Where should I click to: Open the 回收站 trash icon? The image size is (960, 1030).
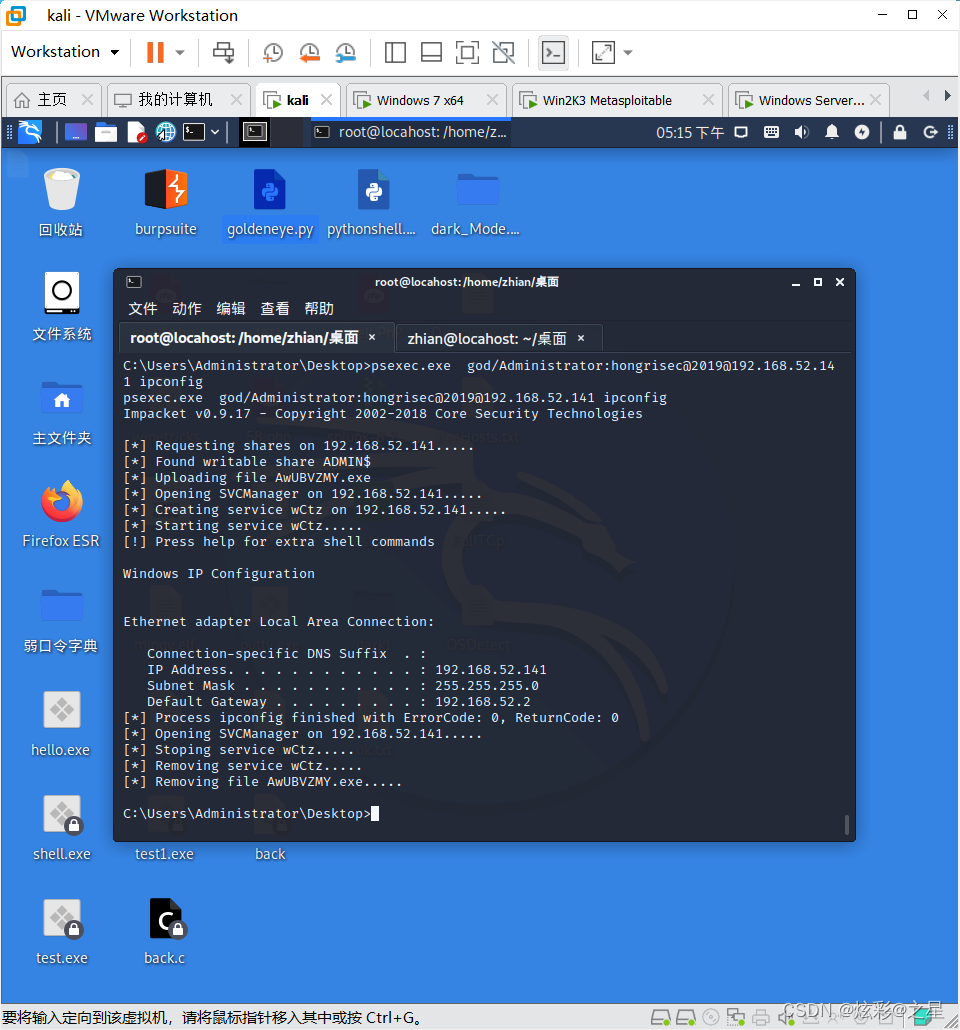coord(61,202)
